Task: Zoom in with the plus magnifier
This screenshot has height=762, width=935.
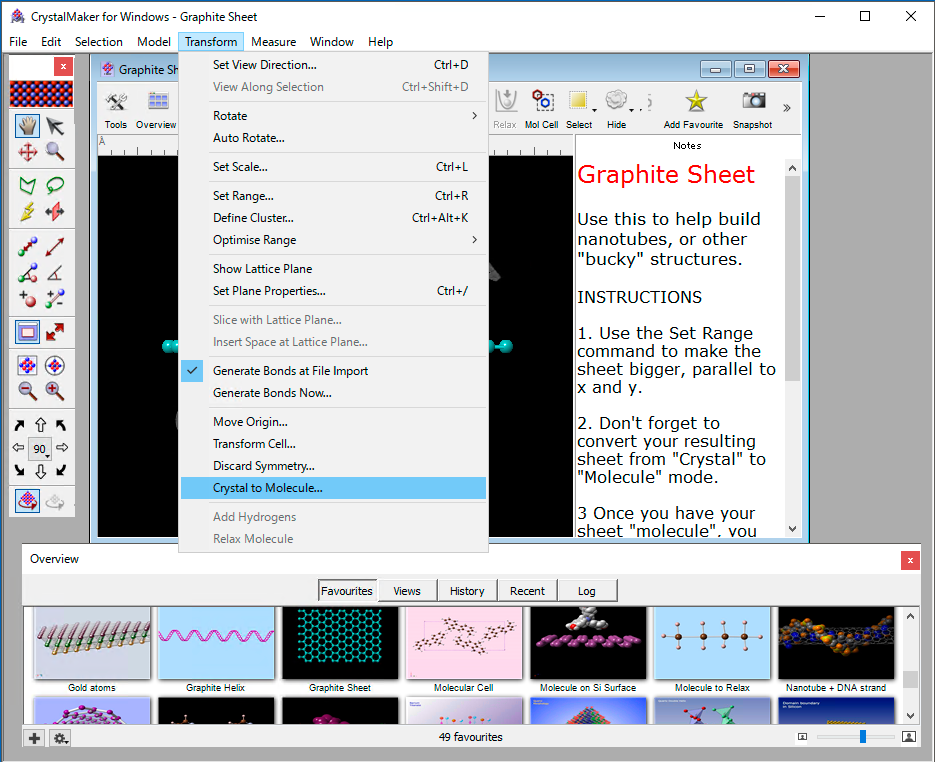Action: (55, 391)
